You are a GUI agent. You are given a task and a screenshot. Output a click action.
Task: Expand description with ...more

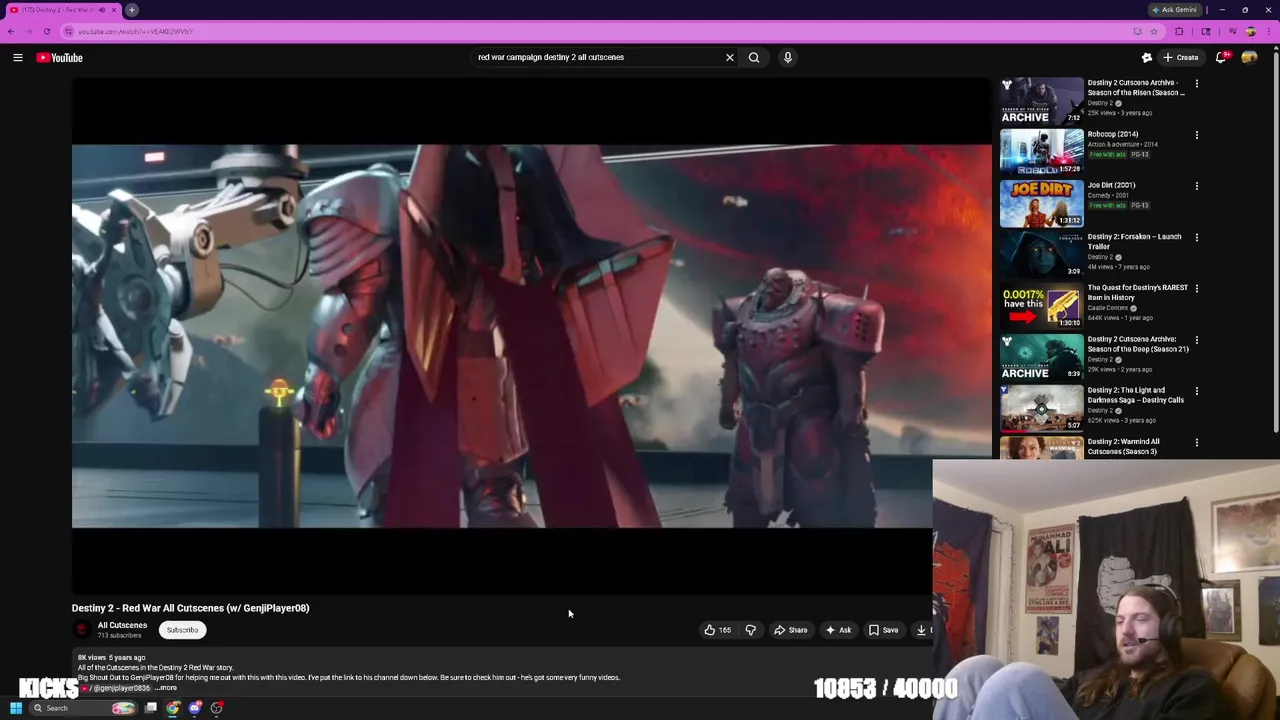[x=166, y=688]
